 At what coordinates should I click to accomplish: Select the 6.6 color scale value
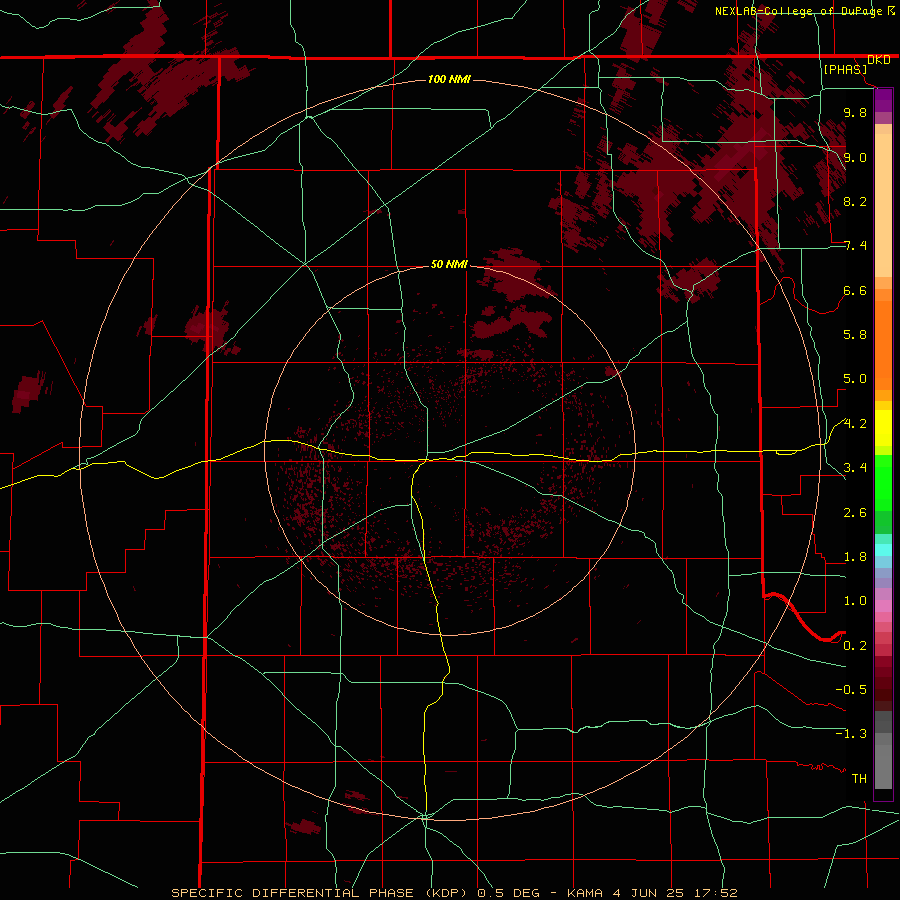click(855, 290)
